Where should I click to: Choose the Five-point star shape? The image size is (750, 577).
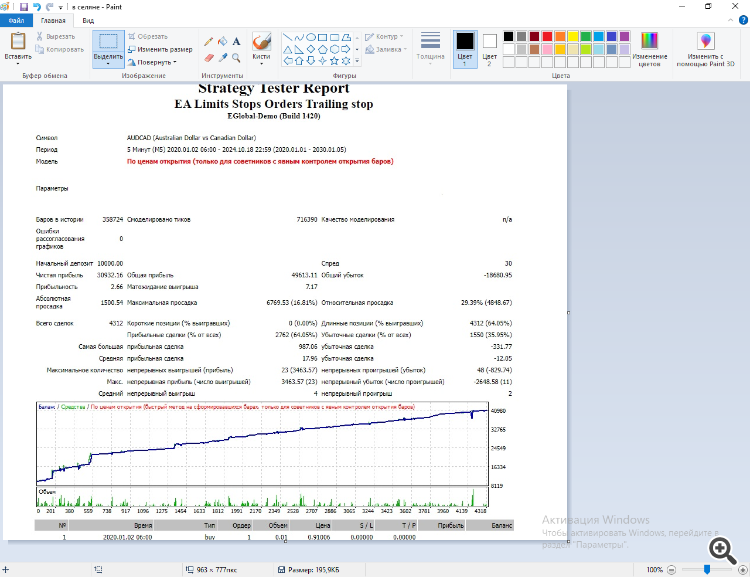[334, 61]
